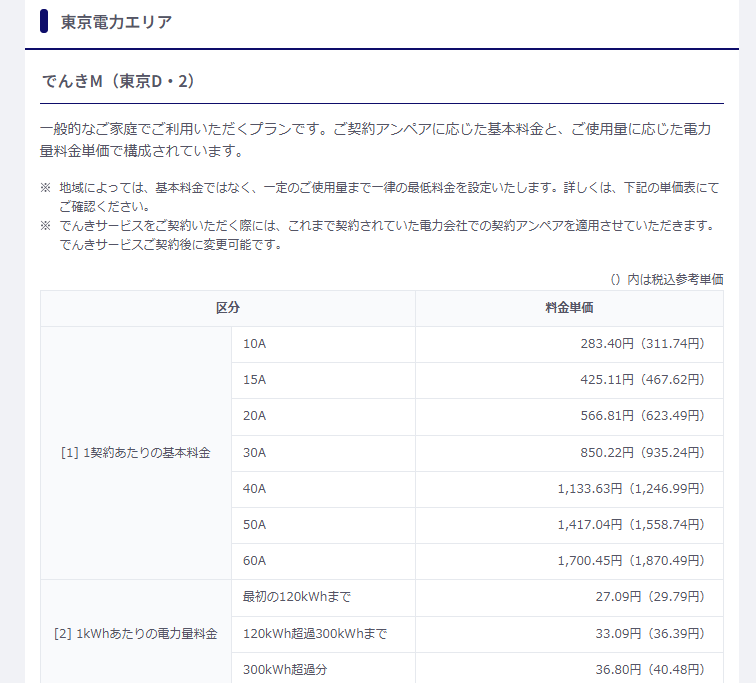Click the 36.80円（40.48円） price value
The image size is (756, 683).
click(650, 670)
